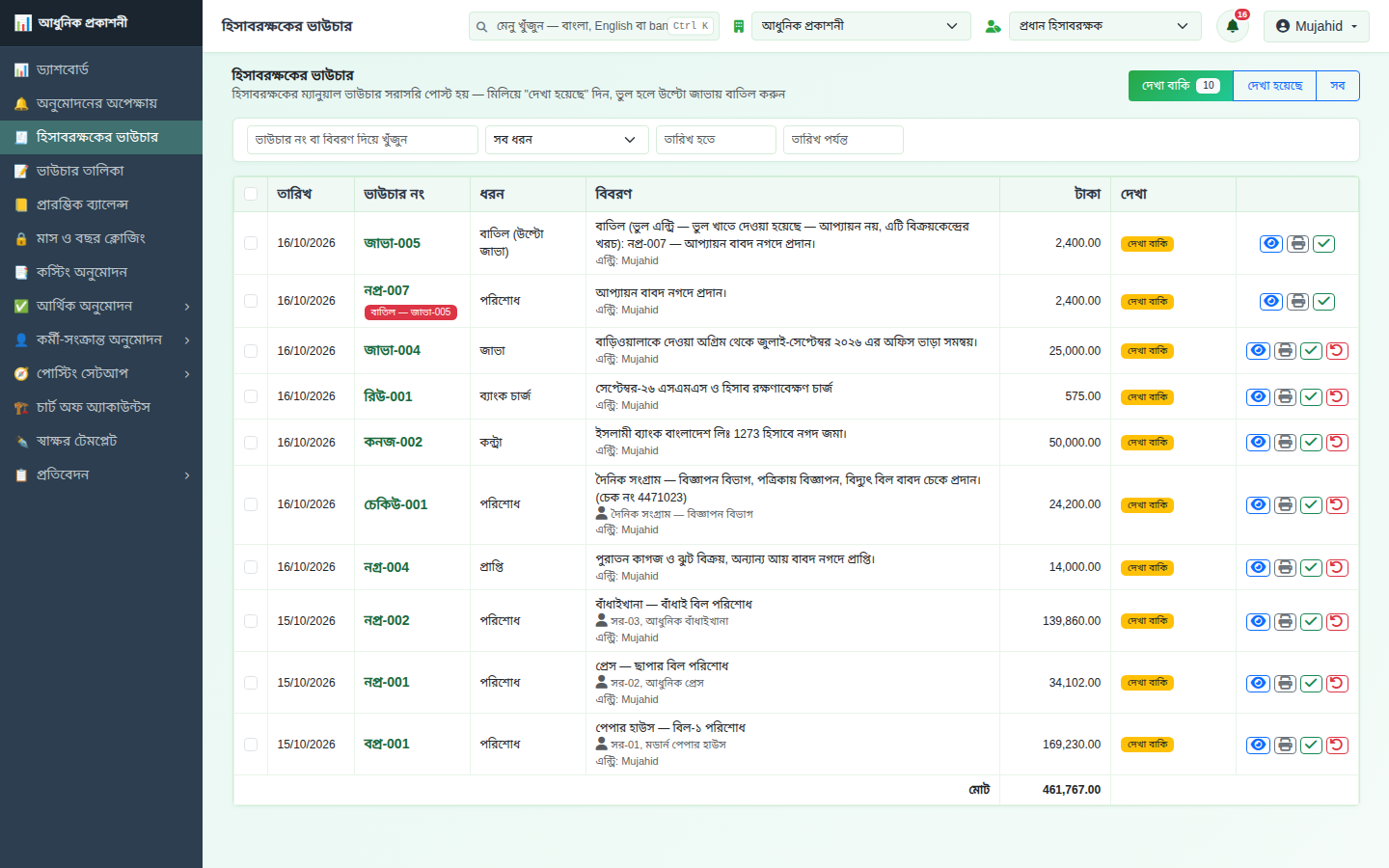Reverse the নপ্র-004 voucher
This screenshot has height=868, width=1389.
pos(1337,567)
